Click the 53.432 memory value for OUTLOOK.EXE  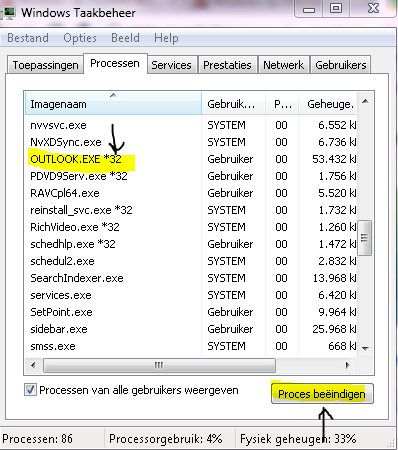coord(334,159)
